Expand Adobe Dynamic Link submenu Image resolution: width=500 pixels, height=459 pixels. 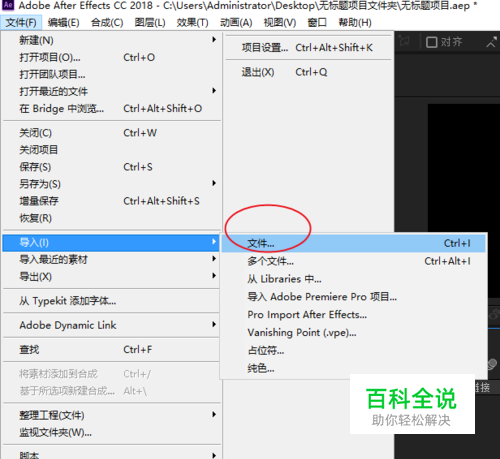[112, 325]
